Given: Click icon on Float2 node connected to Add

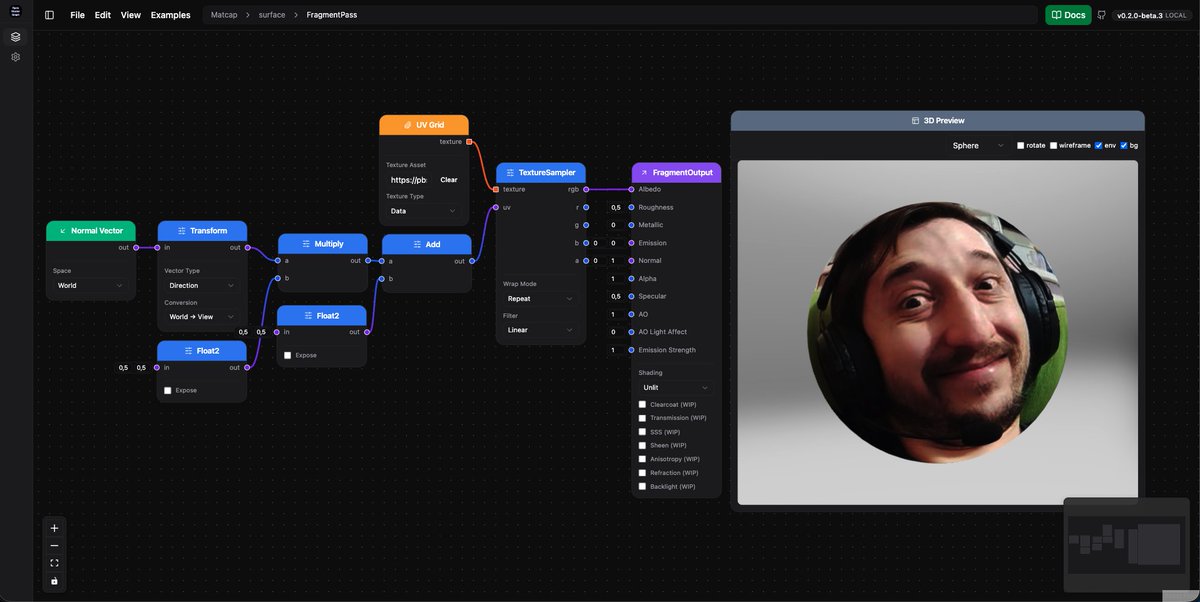Looking at the screenshot, I should pyautogui.click(x=308, y=316).
